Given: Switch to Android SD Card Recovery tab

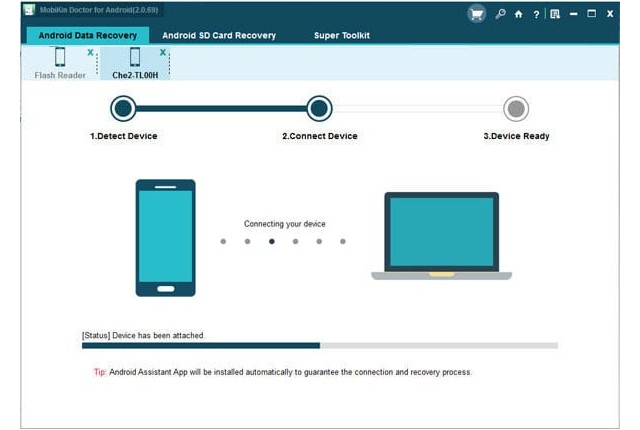Looking at the screenshot, I should [219, 35].
